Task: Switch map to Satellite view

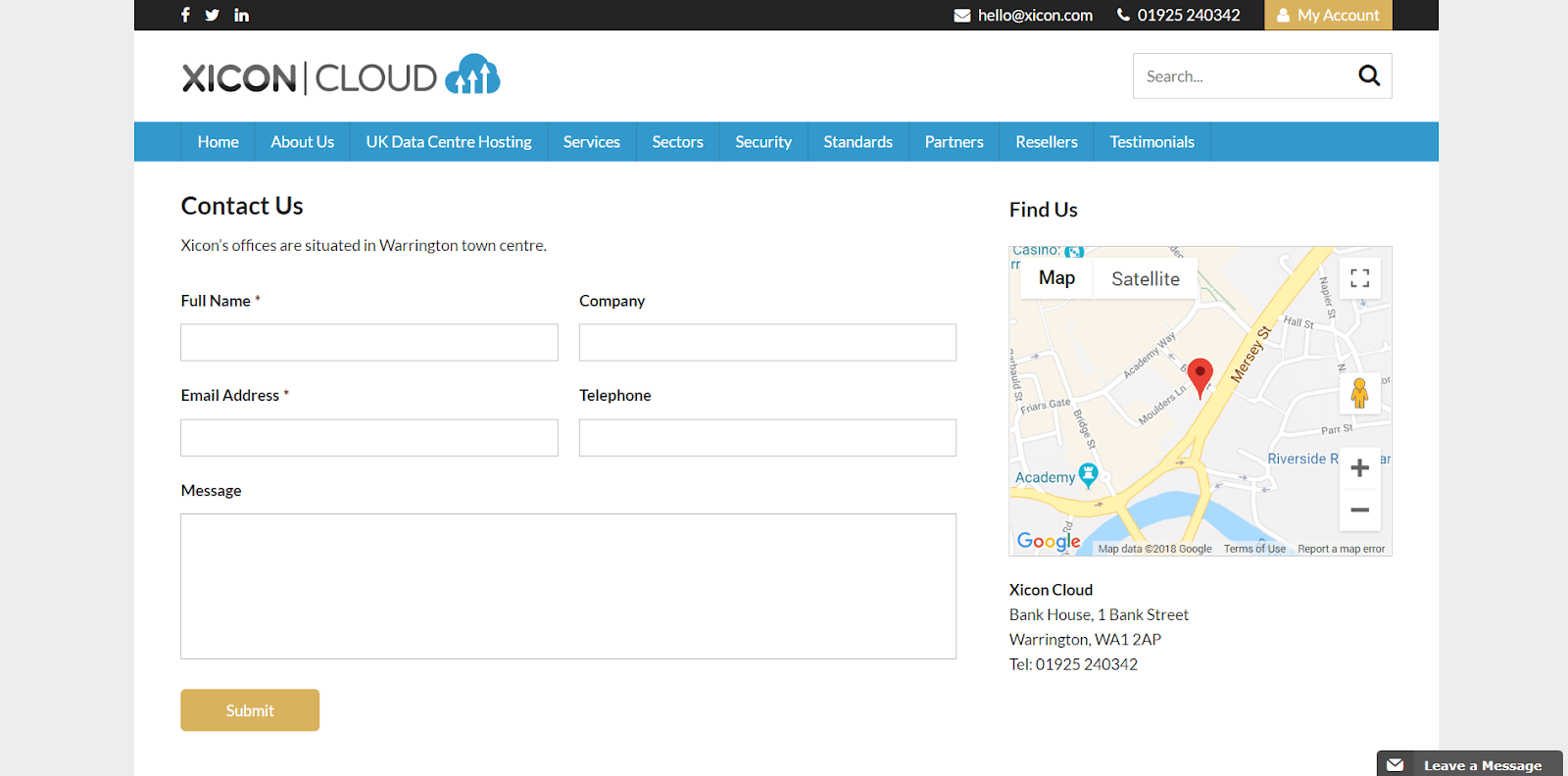Action: point(1146,279)
